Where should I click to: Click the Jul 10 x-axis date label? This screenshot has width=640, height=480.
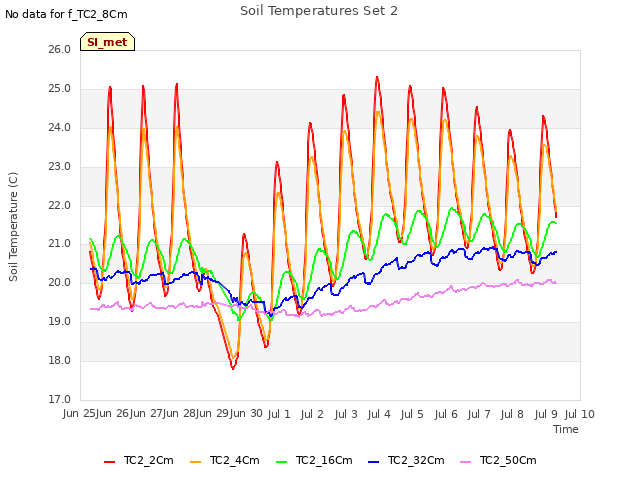coord(580,414)
